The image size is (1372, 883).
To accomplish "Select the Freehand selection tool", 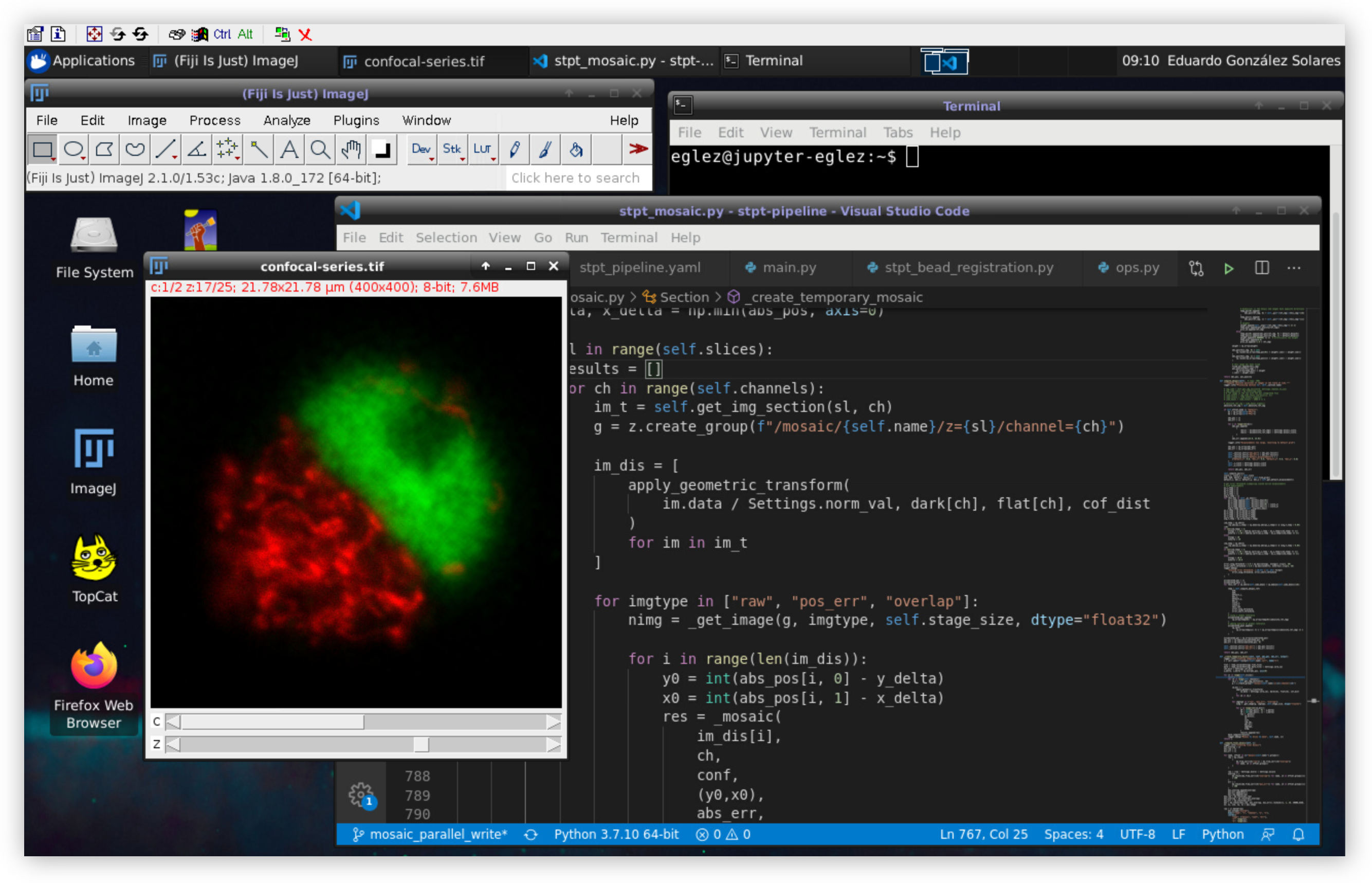I will tap(135, 150).
